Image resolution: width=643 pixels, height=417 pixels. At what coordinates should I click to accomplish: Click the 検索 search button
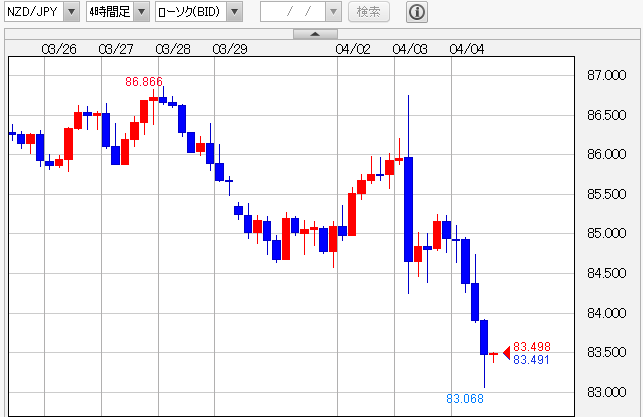tap(369, 12)
